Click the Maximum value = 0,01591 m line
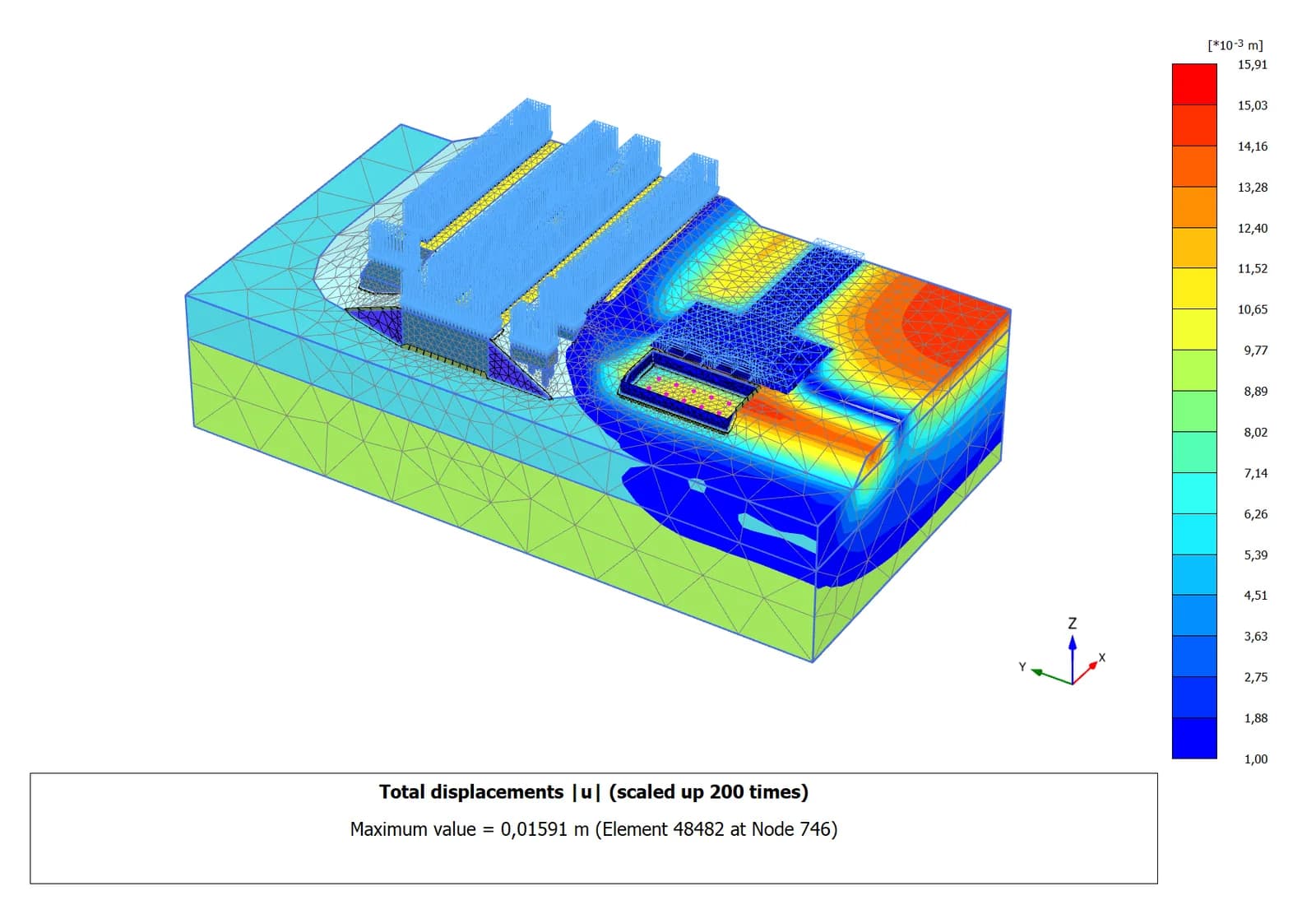 593,829
